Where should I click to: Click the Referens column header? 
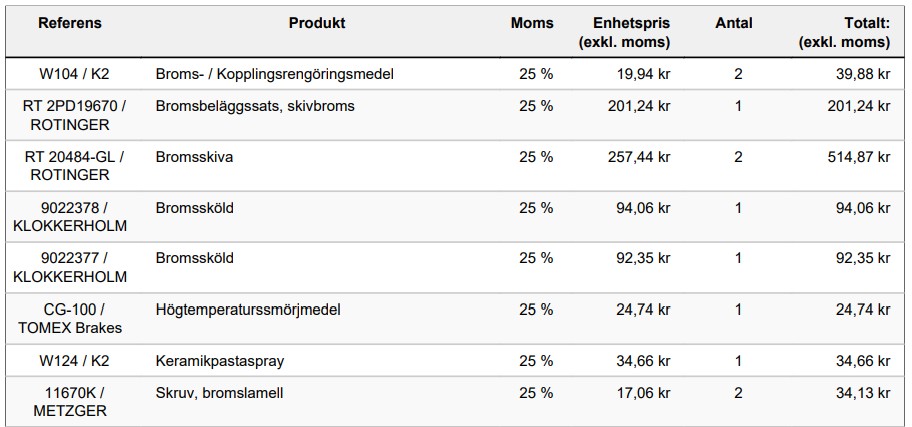coord(70,23)
